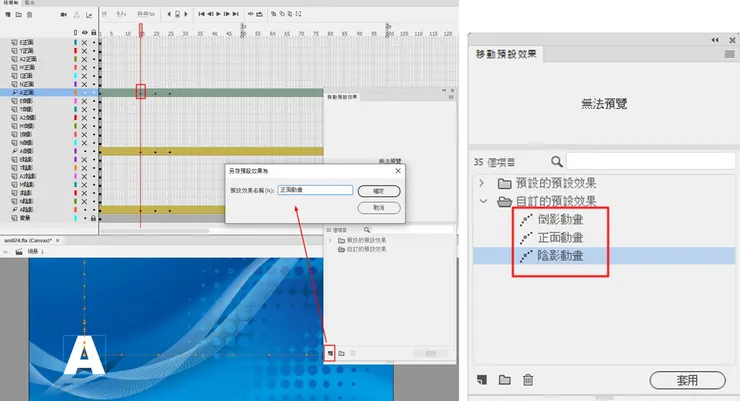Click the new layer icon in timeline

(8, 15)
